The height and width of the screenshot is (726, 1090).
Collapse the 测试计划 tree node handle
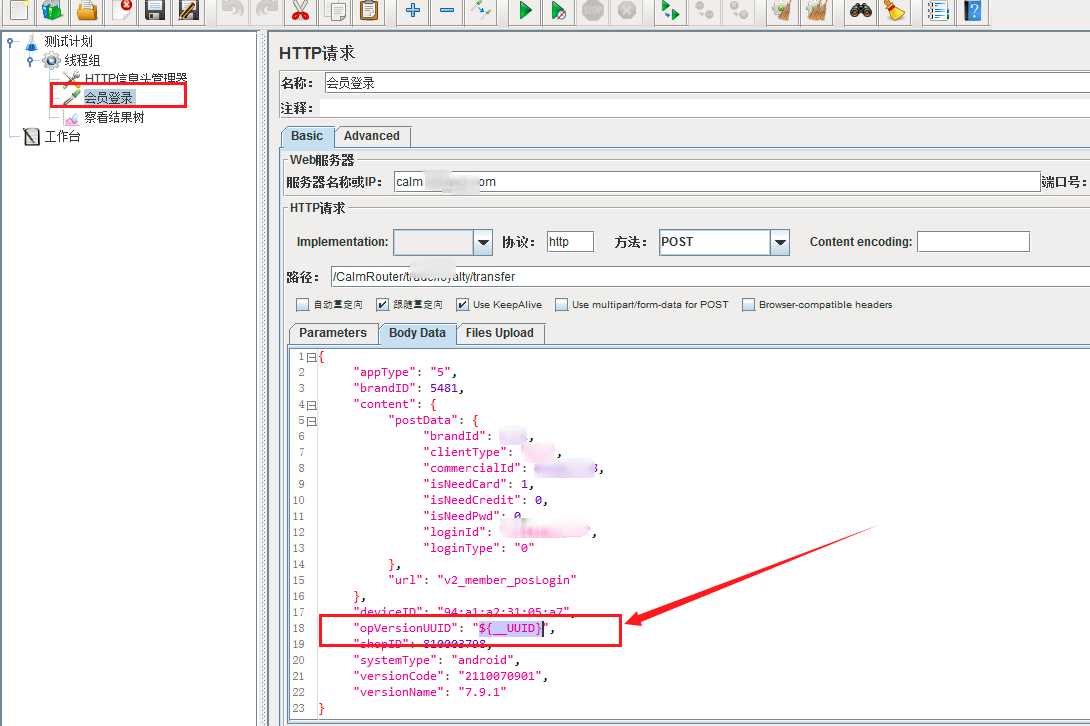point(10,42)
